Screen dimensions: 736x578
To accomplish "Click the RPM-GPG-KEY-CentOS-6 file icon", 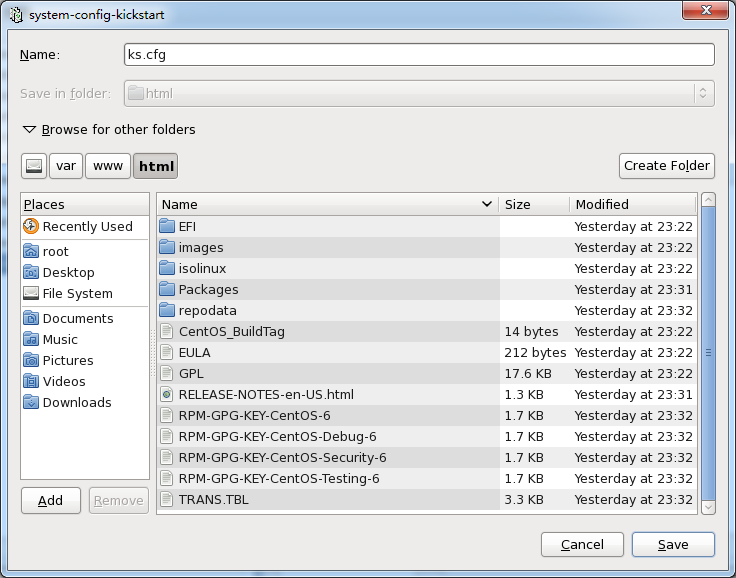I will (x=167, y=416).
